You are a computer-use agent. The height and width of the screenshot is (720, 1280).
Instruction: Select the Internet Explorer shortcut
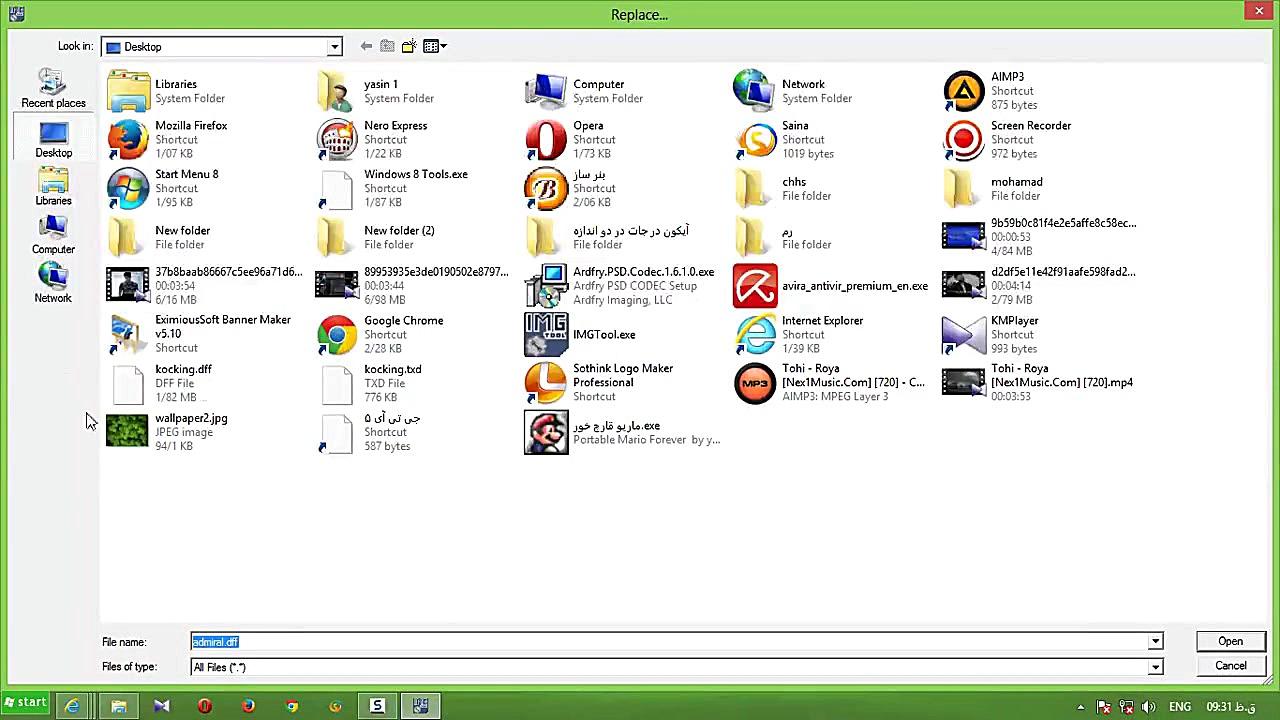click(x=799, y=334)
